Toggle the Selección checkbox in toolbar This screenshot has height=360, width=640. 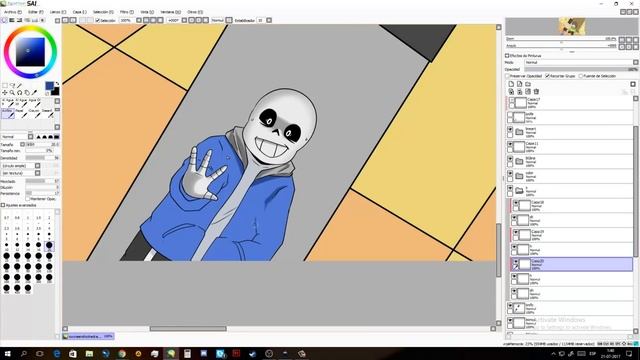point(98,20)
